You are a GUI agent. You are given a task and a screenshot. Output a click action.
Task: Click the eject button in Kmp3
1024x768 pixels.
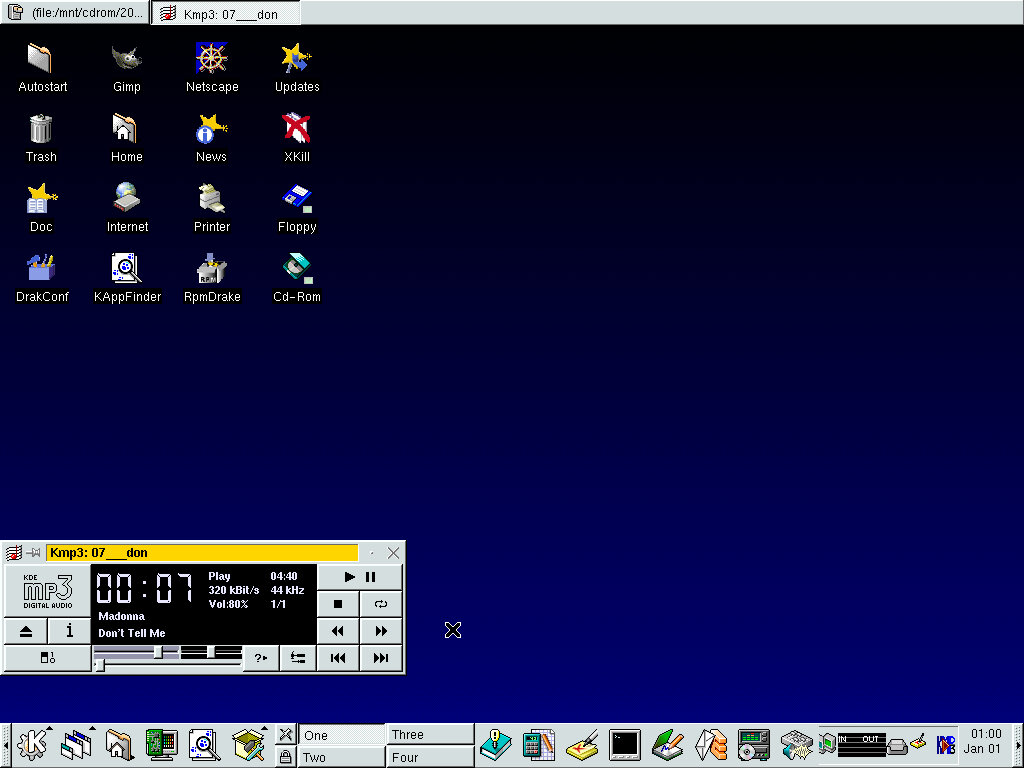pos(26,631)
